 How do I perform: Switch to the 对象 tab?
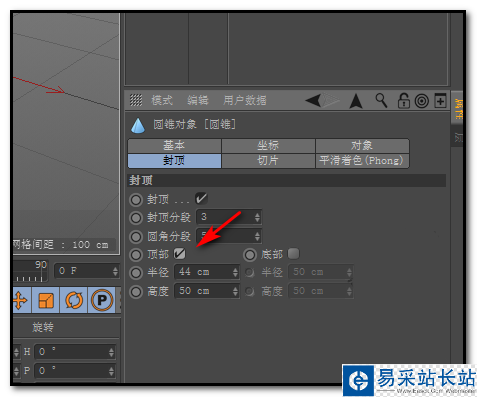pos(362,146)
